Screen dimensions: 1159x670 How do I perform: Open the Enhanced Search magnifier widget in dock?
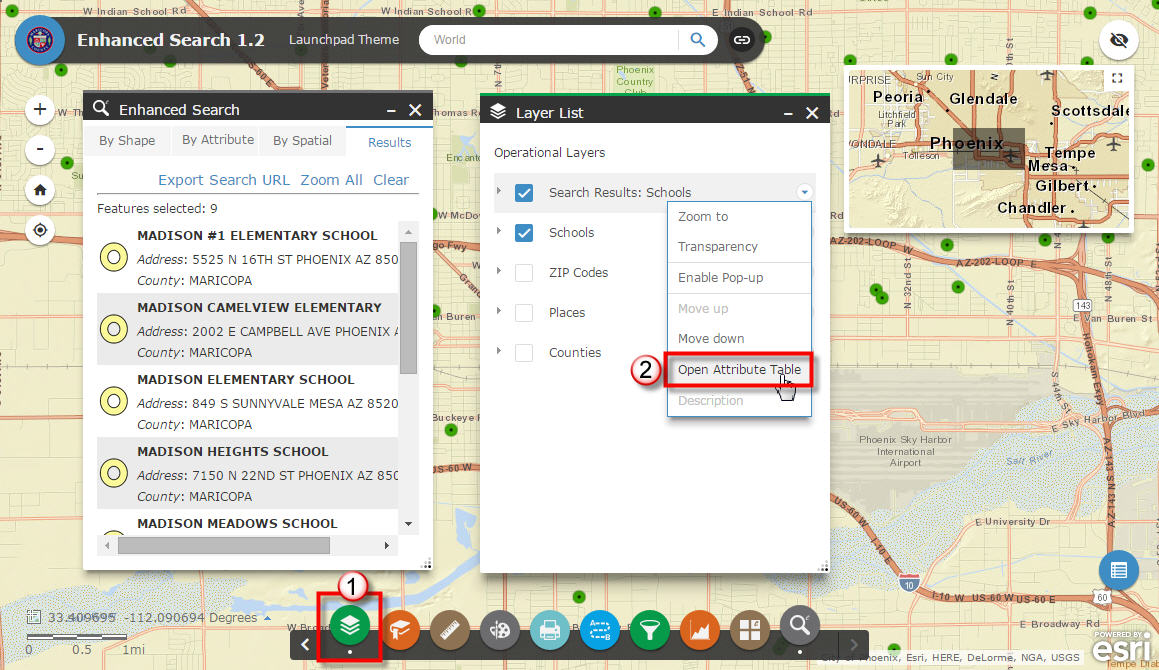799,626
